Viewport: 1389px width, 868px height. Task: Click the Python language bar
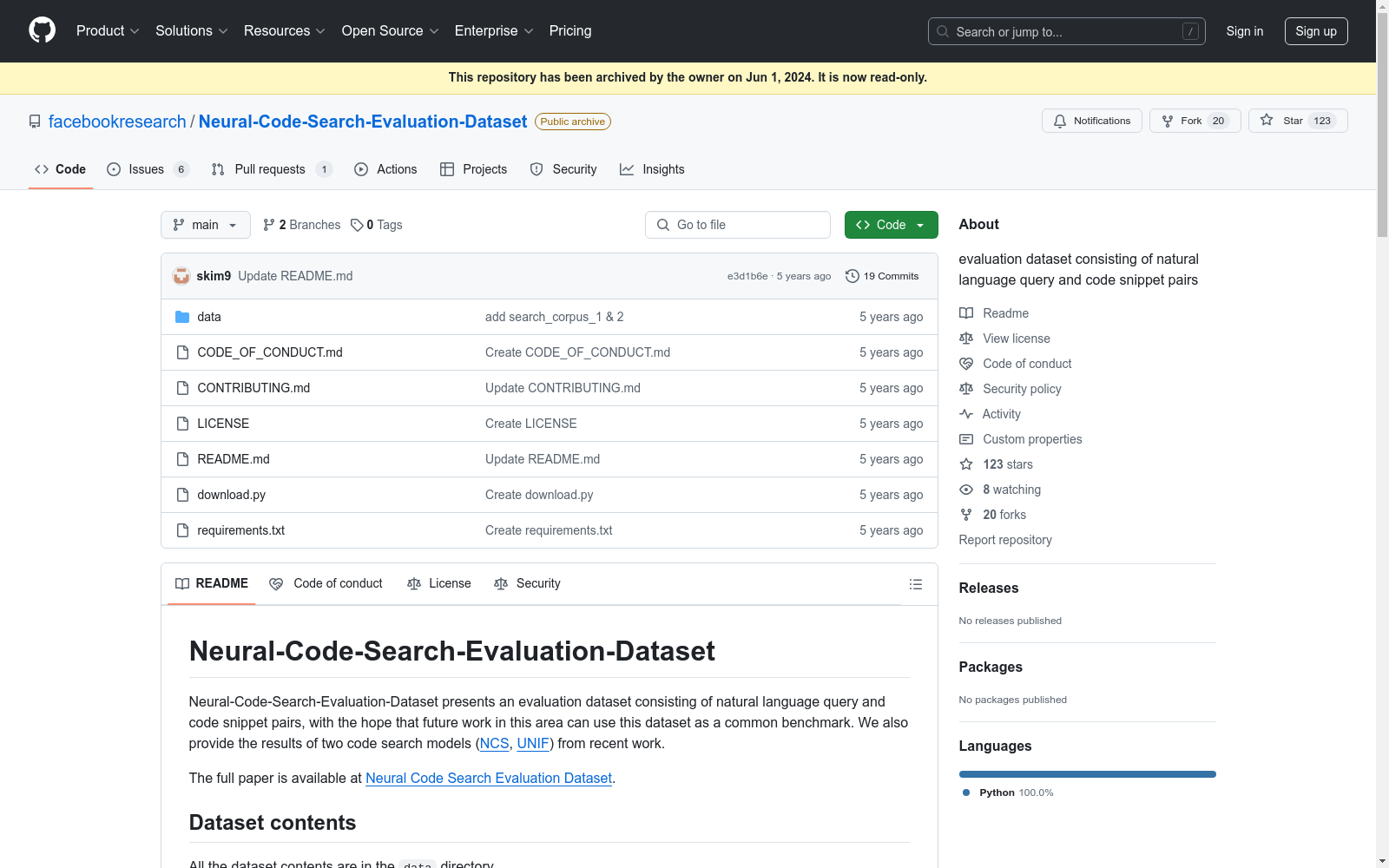point(1088,774)
